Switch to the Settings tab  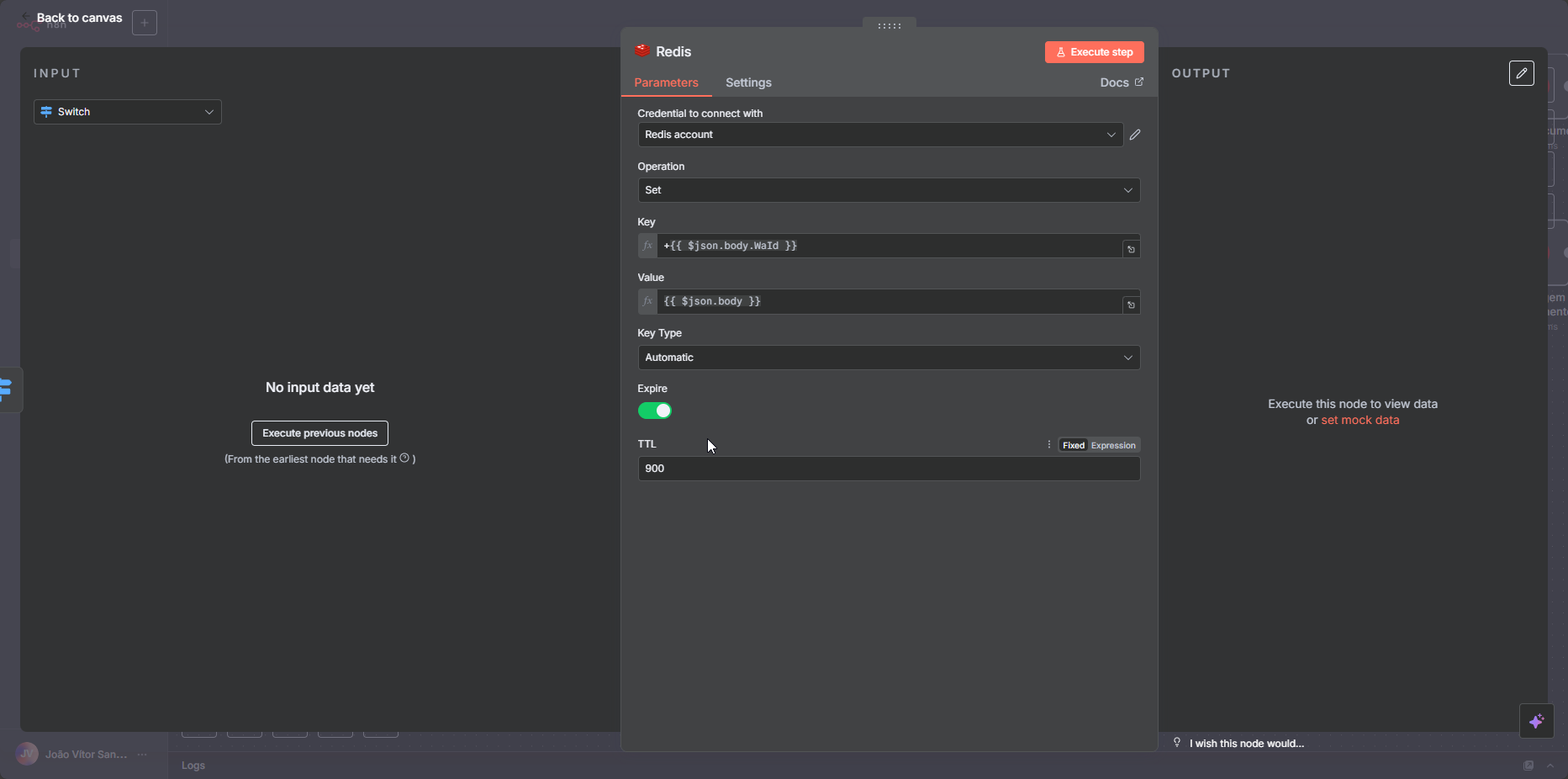pyautogui.click(x=748, y=82)
